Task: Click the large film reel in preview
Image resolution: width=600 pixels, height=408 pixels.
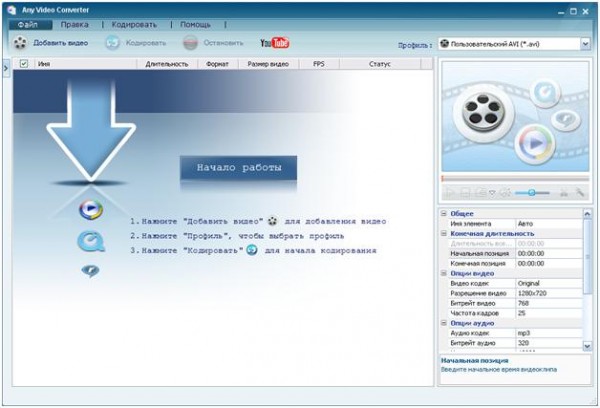Action: click(483, 114)
